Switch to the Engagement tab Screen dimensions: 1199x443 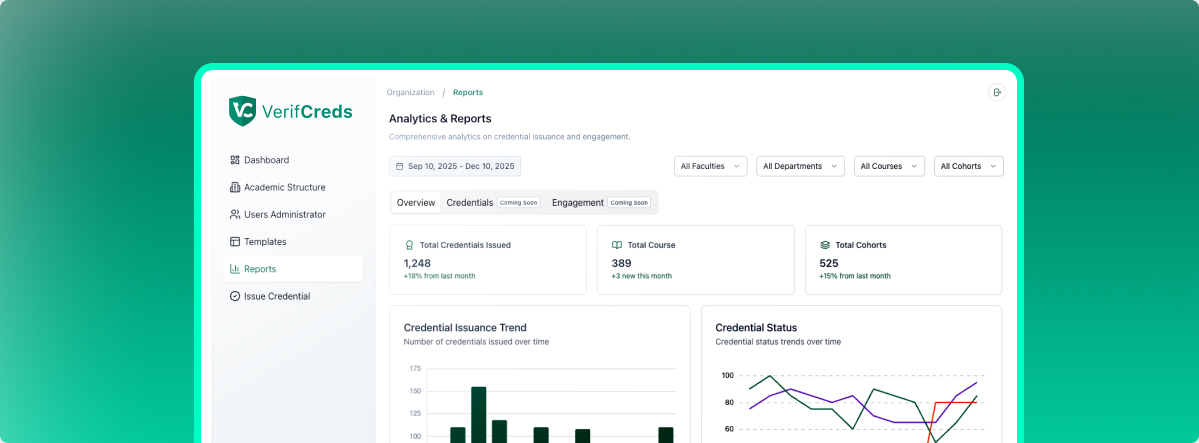(602, 203)
